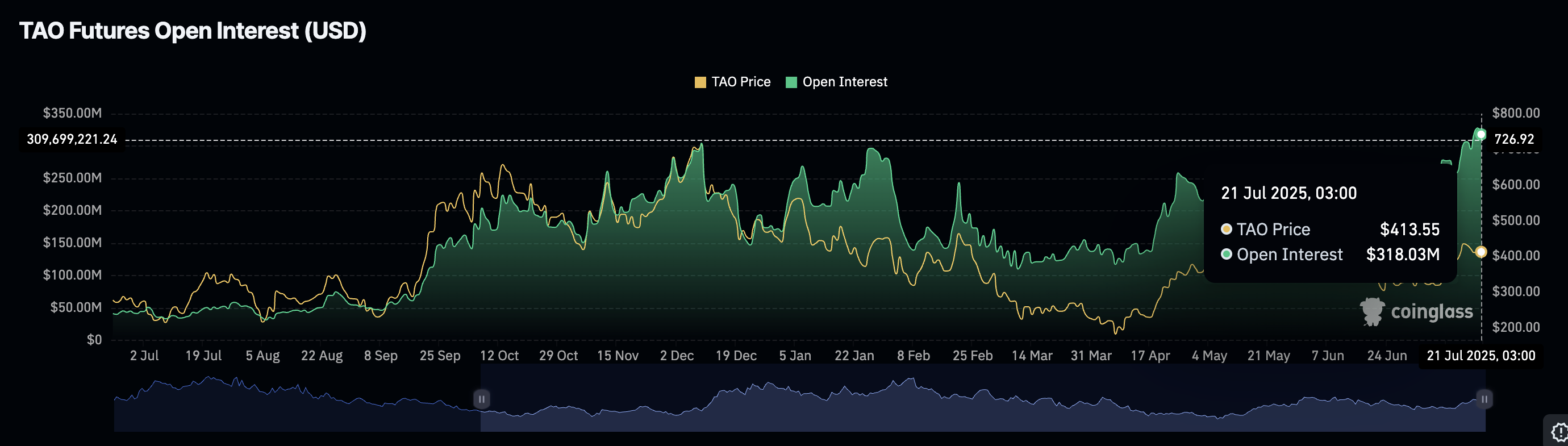
Task: Click the coinglass bull logo icon
Action: coord(1372,311)
